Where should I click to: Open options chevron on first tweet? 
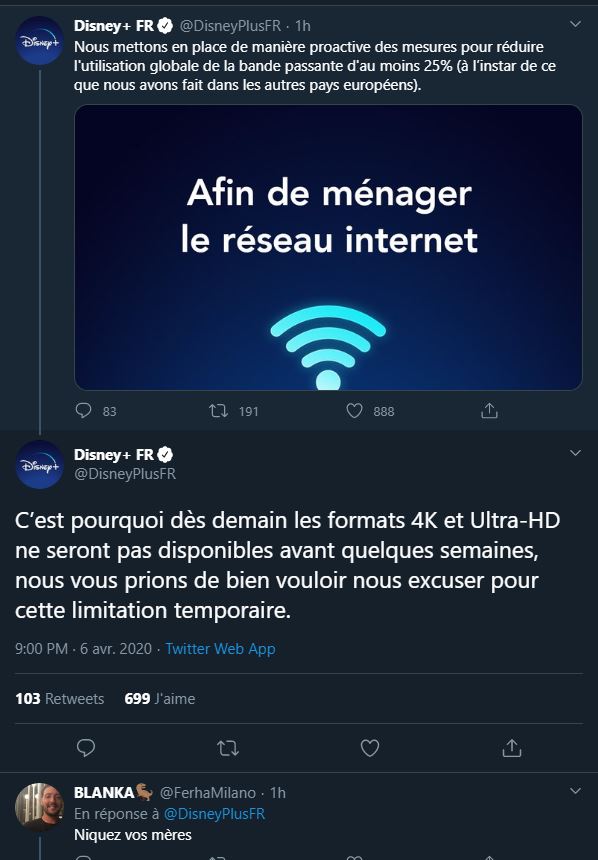(575, 24)
